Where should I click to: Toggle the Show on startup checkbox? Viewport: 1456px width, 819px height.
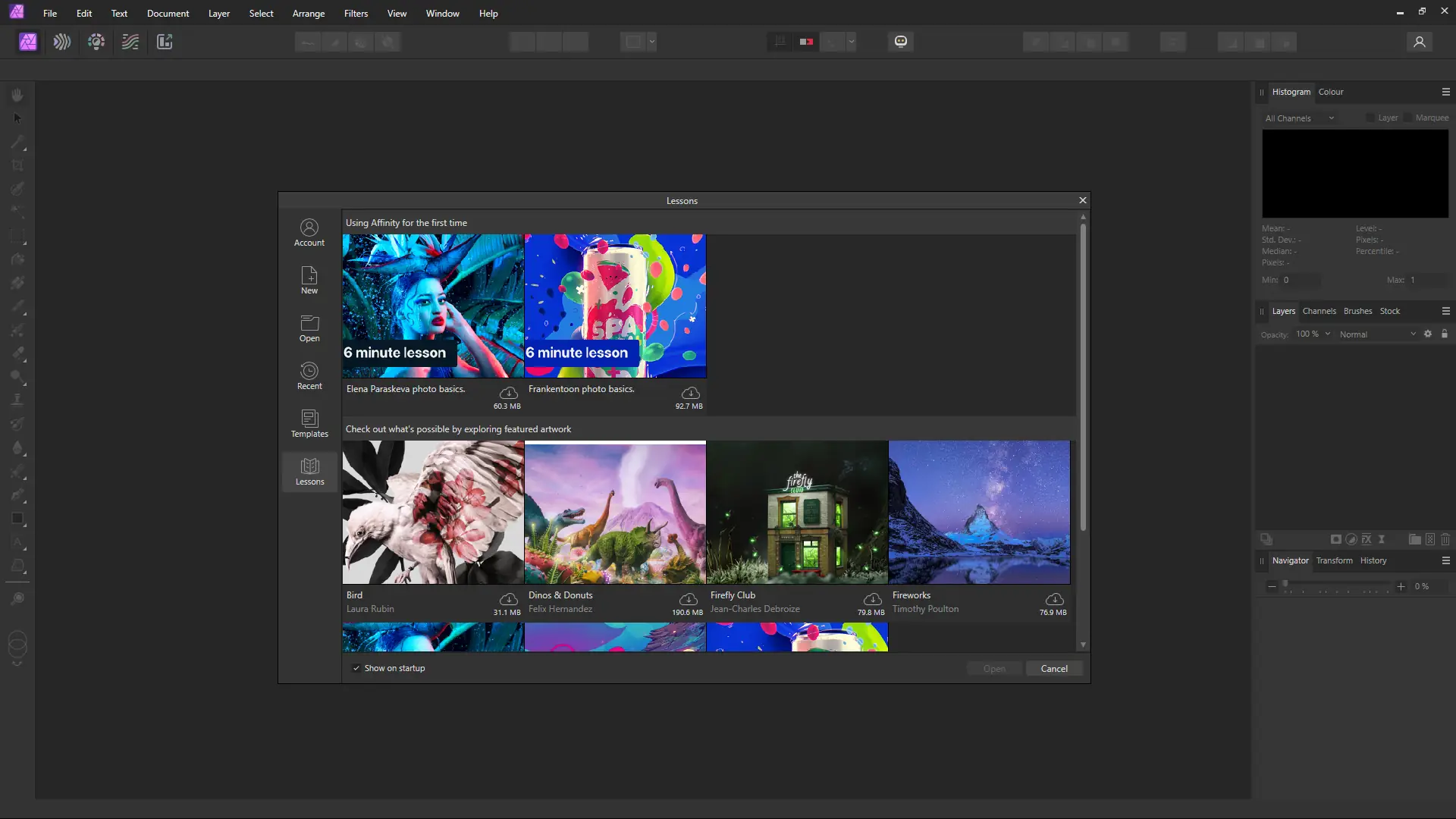(x=356, y=668)
